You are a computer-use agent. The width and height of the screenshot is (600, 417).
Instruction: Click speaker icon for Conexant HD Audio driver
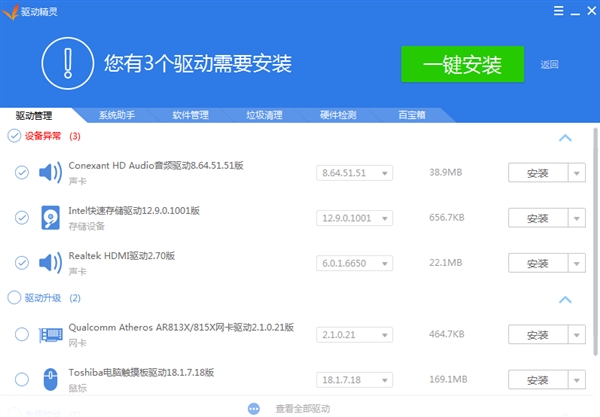click(50, 173)
